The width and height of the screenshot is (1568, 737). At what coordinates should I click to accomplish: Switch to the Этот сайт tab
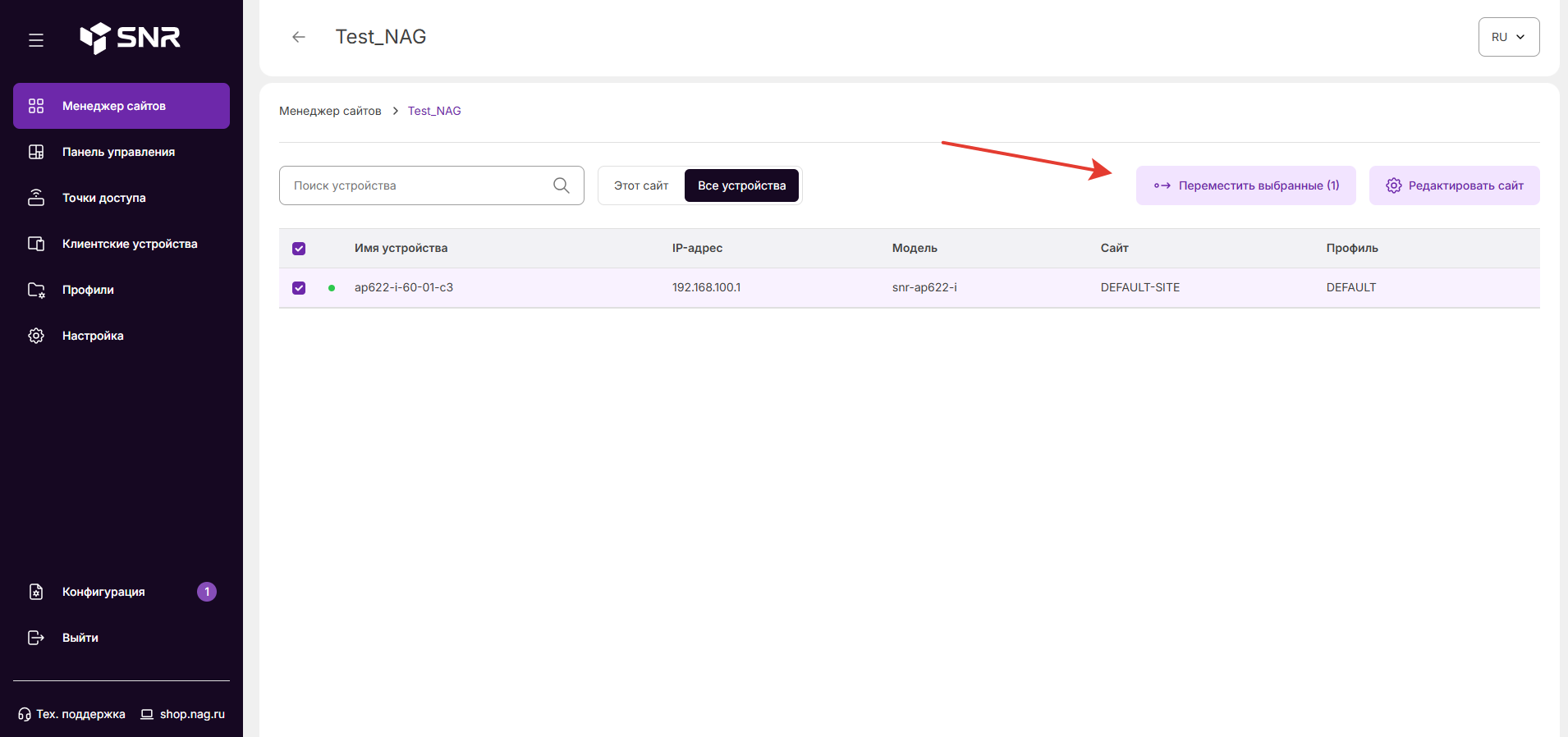point(641,185)
